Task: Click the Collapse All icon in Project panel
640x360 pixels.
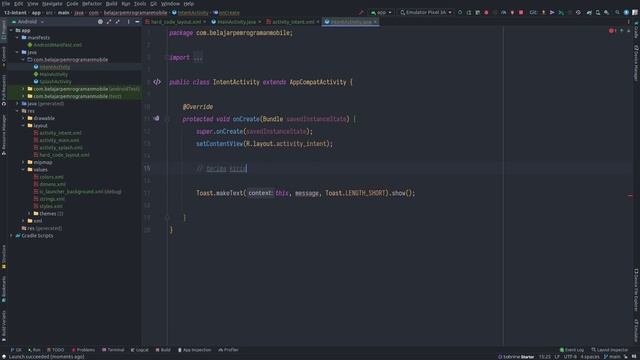Action: coord(118,22)
